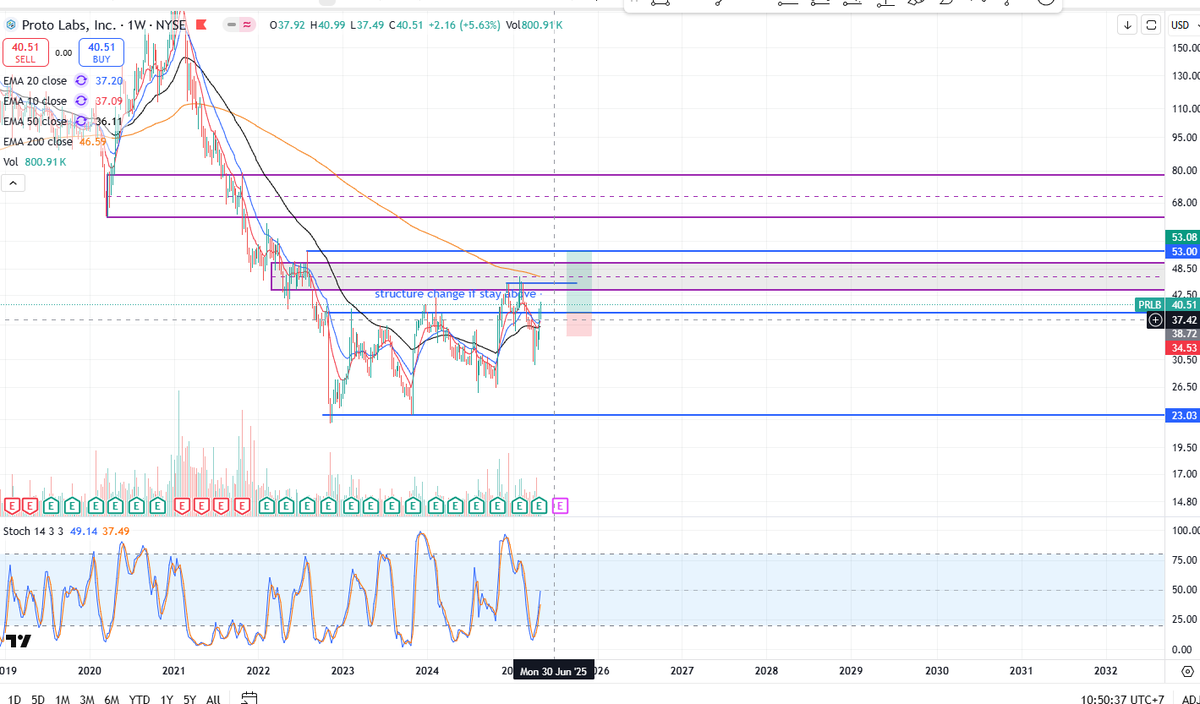The image size is (1200, 704).
Task: Click the down-arrow button near the price scale
Action: 1128,24
